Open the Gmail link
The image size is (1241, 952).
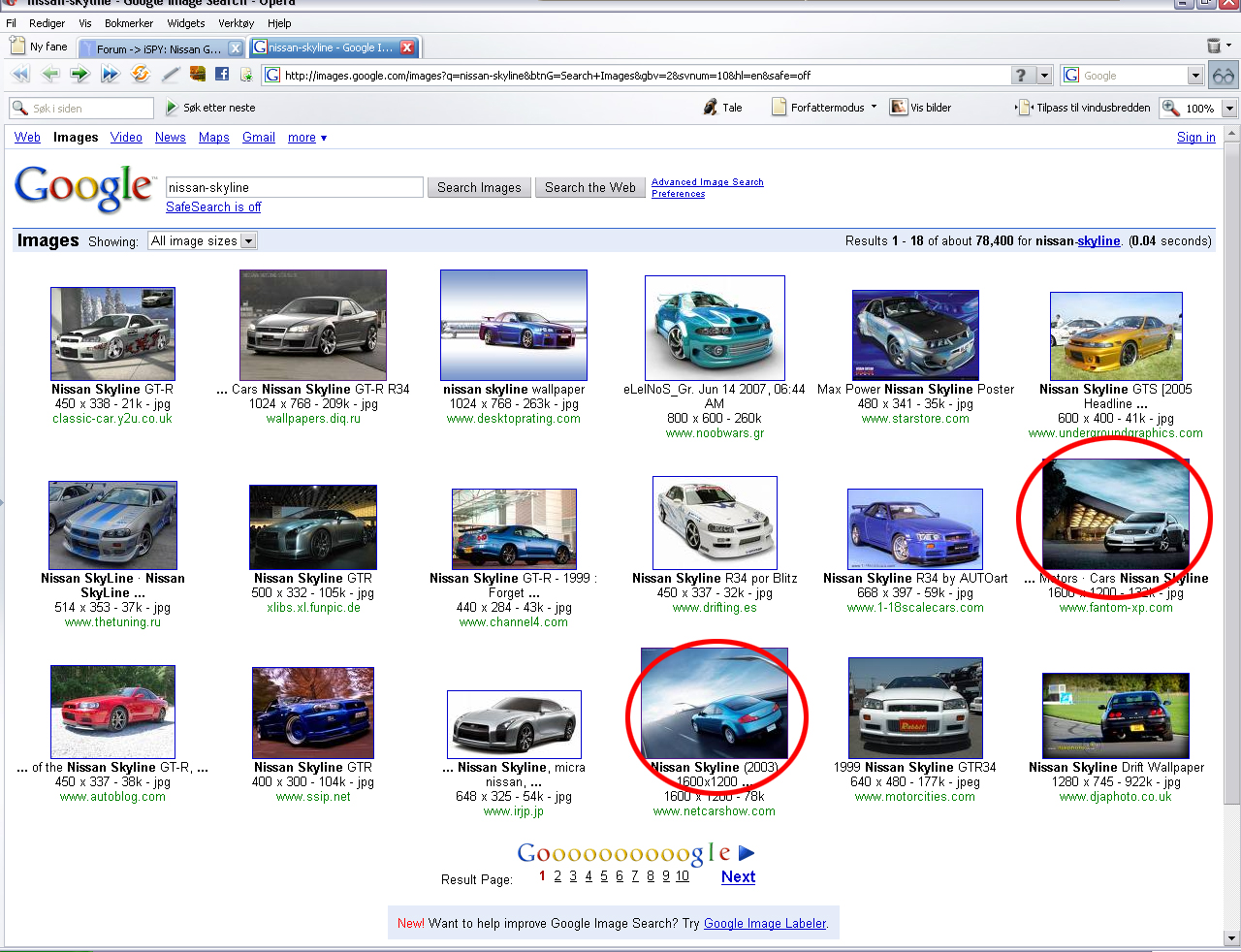point(259,138)
